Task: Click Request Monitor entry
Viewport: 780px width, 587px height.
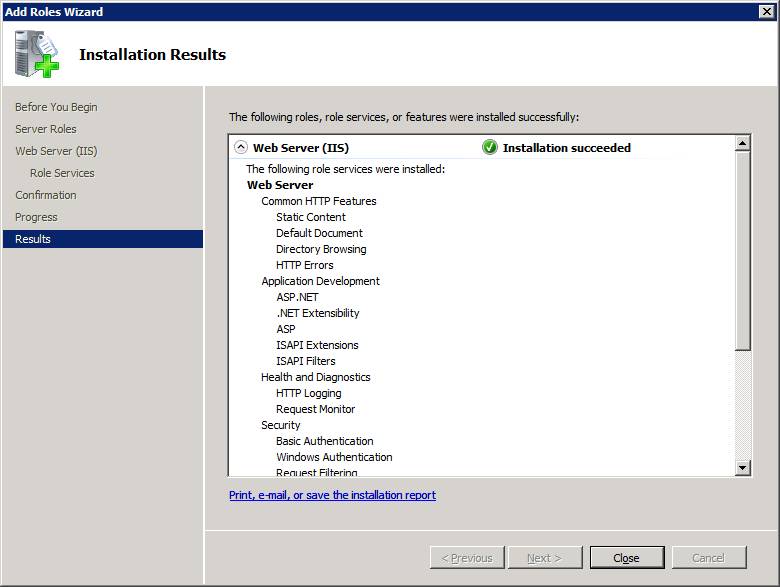Action: (315, 409)
